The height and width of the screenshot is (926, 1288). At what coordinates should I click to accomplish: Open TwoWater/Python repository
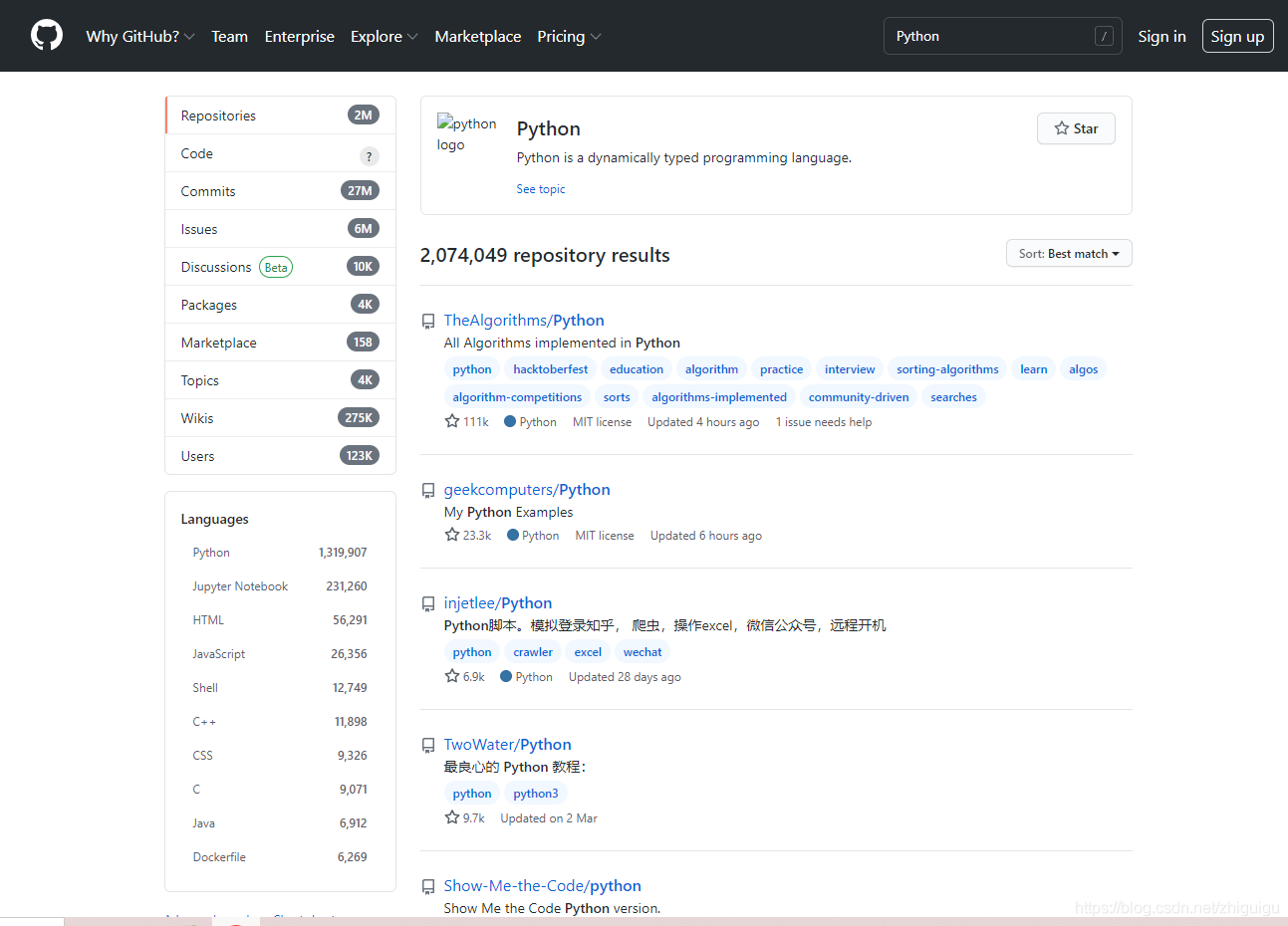pyautogui.click(x=508, y=745)
